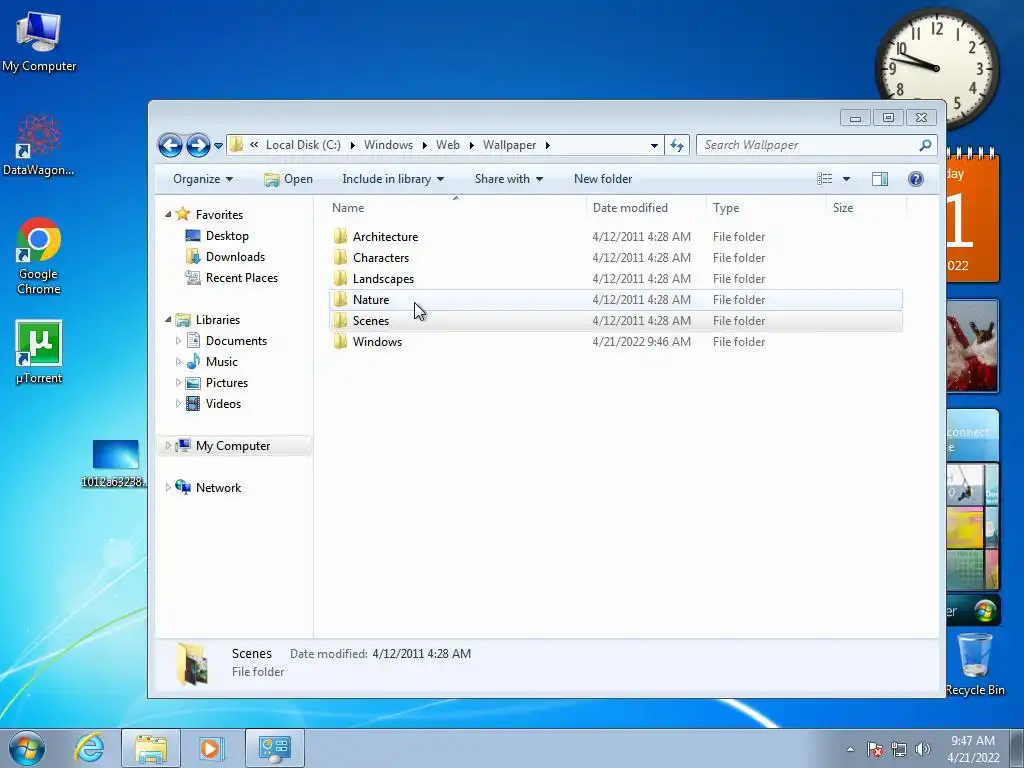Open the Include in library menu
Image resolution: width=1024 pixels, height=768 pixels.
click(x=392, y=179)
